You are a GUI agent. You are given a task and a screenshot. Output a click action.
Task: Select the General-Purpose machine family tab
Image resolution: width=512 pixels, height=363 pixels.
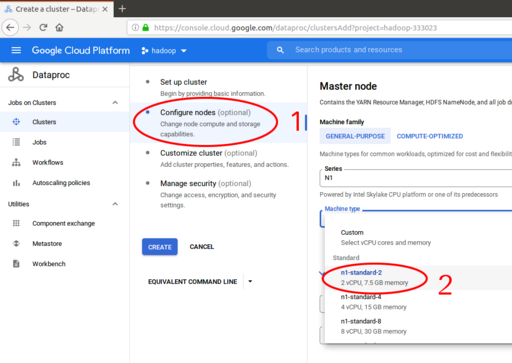[355, 136]
